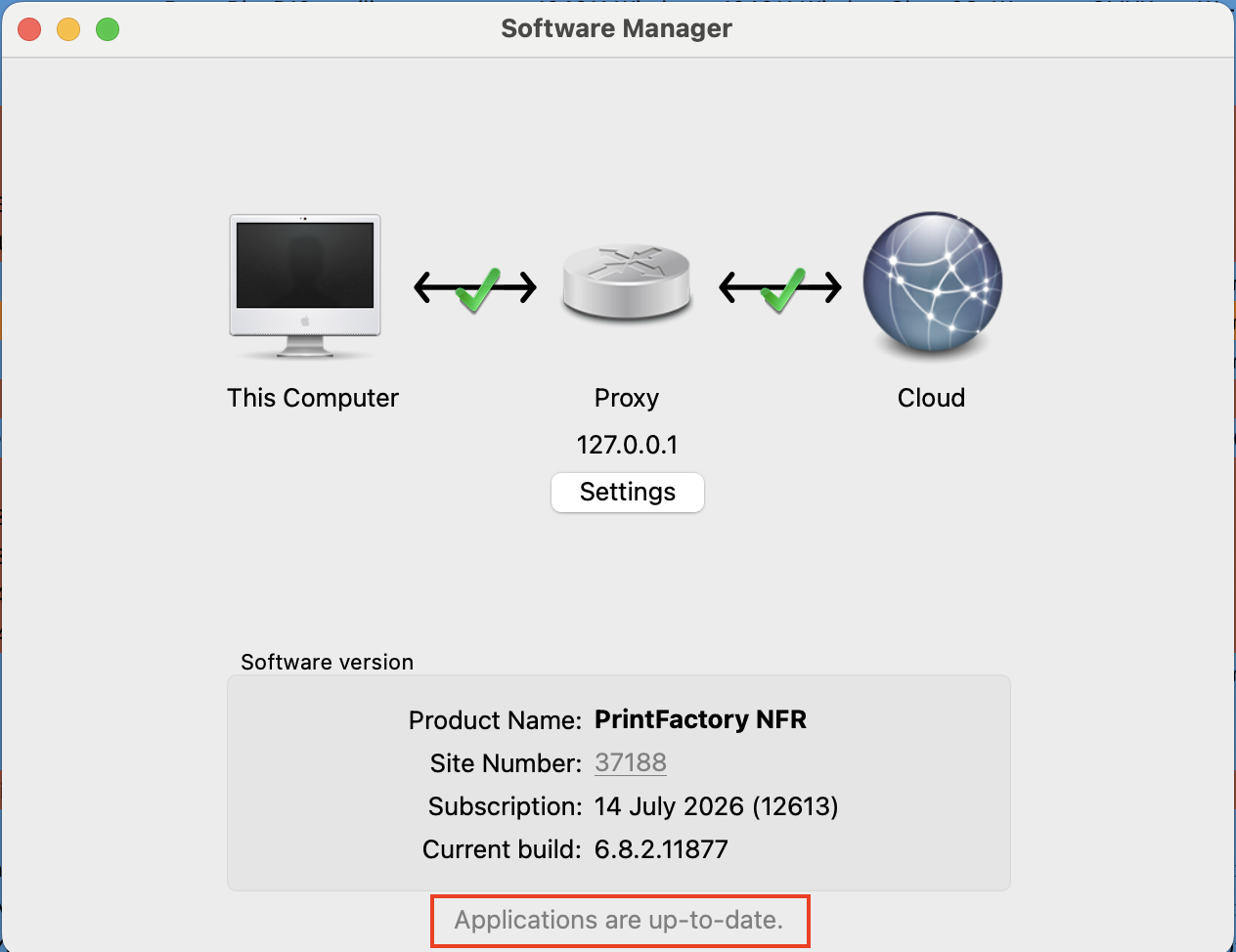Click the Software Manager window title

pos(617,28)
